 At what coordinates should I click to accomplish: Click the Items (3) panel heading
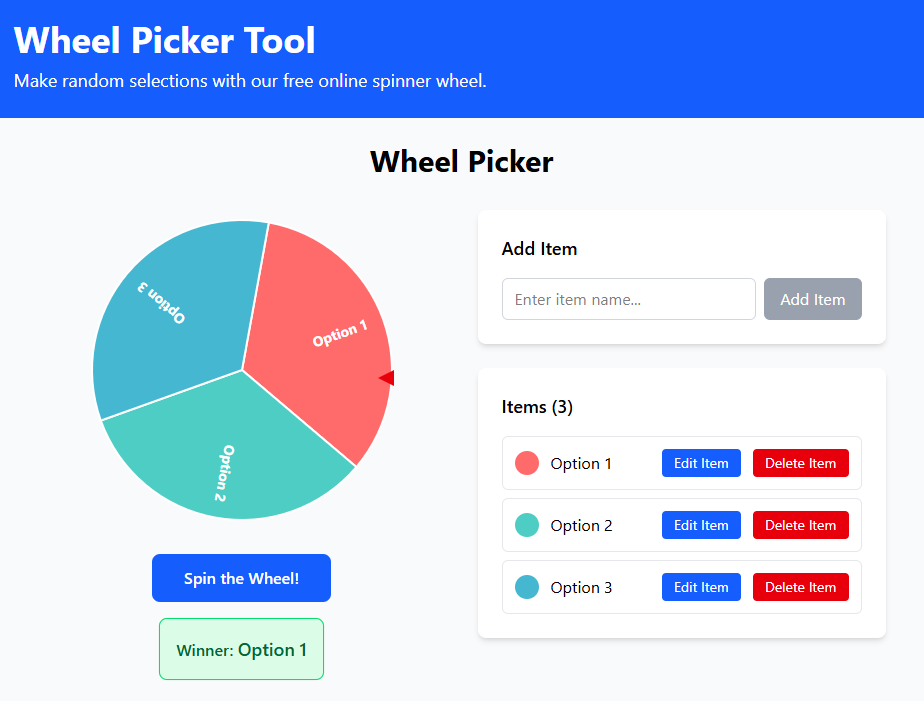coord(537,407)
